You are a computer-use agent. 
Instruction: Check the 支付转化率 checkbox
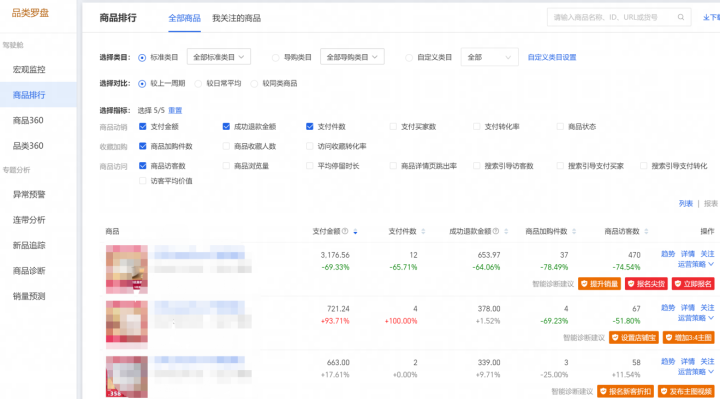tap(477, 126)
